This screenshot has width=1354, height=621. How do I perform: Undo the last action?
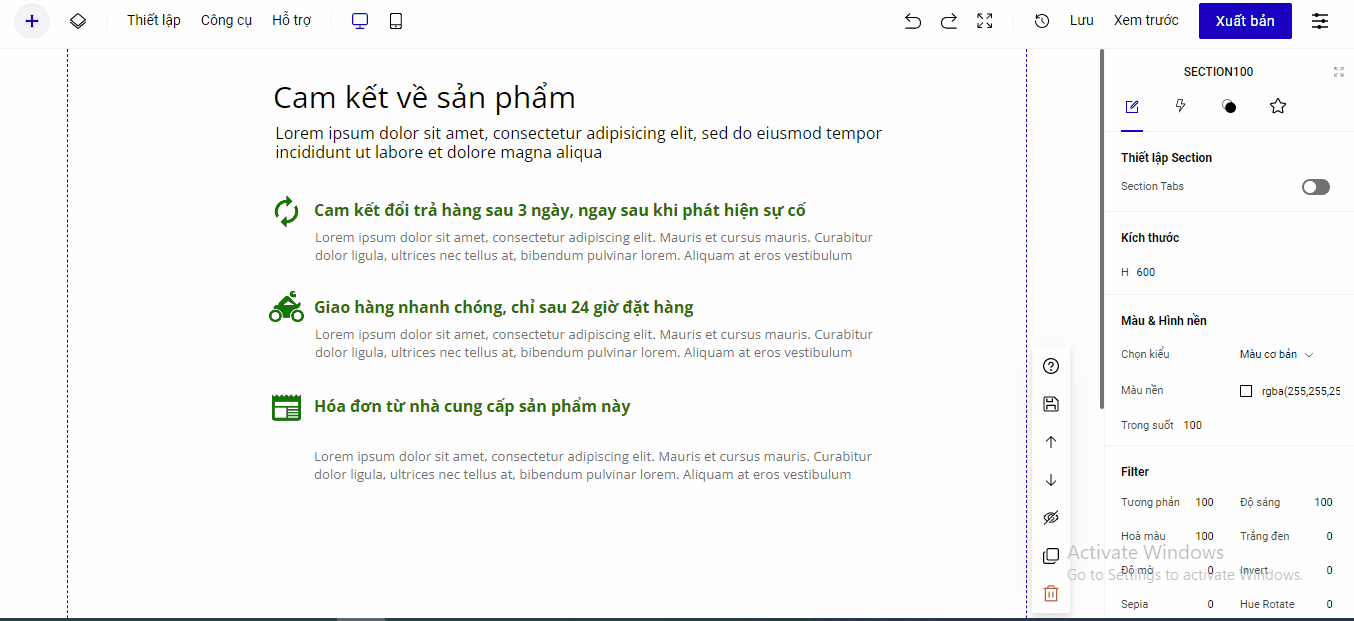click(x=912, y=21)
